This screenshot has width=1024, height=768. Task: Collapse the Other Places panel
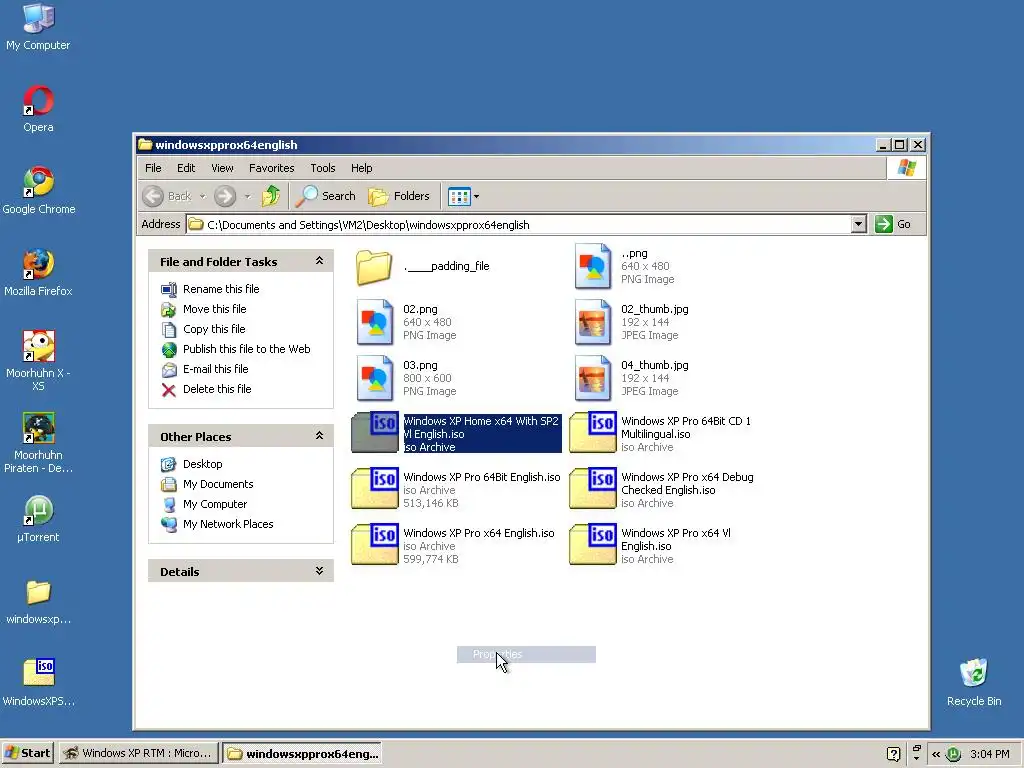click(x=319, y=436)
